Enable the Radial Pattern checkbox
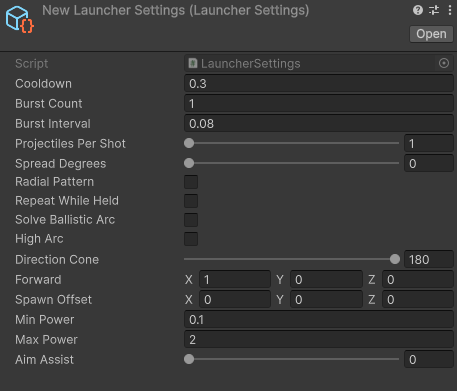This screenshot has height=391, width=457. click(191, 182)
